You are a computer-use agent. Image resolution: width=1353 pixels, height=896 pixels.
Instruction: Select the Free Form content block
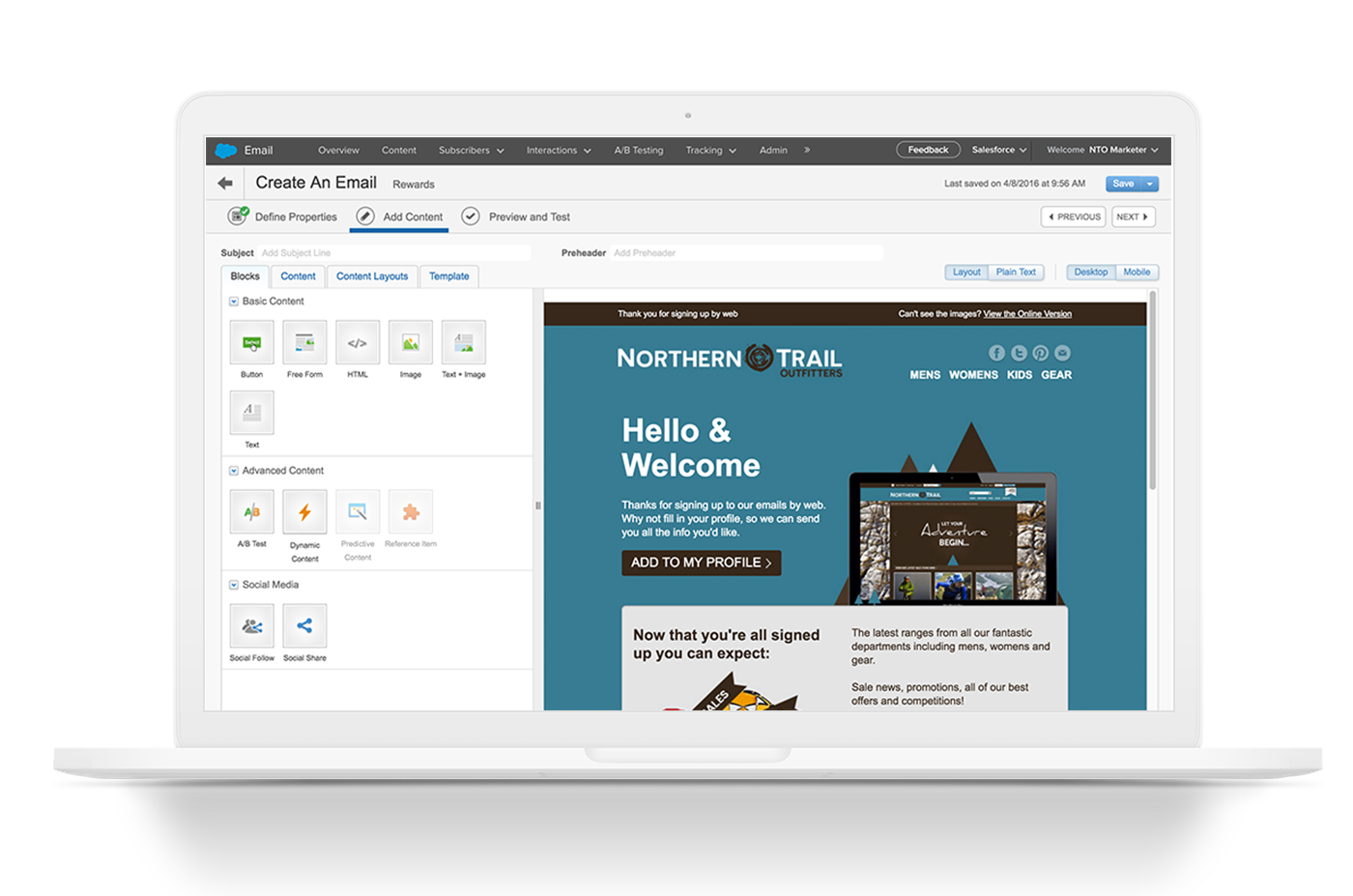tap(304, 343)
